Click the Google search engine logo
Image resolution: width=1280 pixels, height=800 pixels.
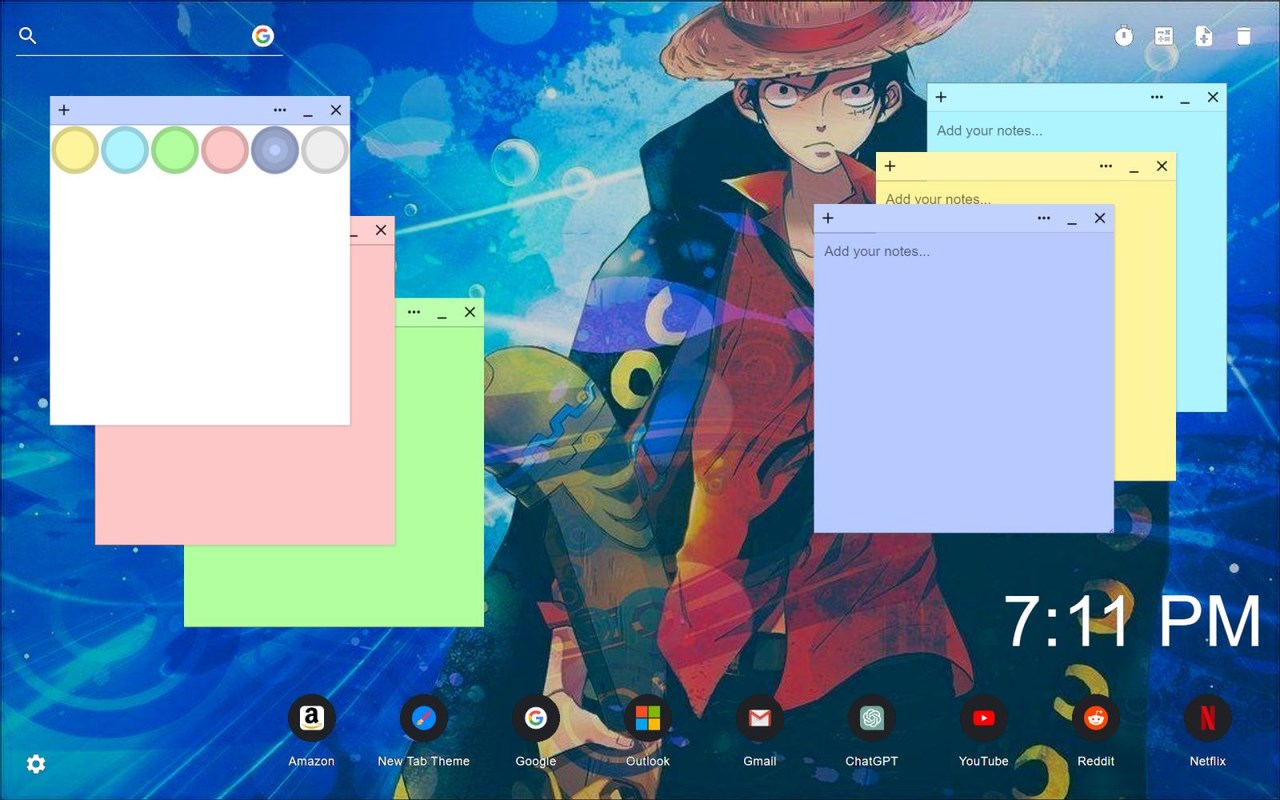tap(263, 36)
